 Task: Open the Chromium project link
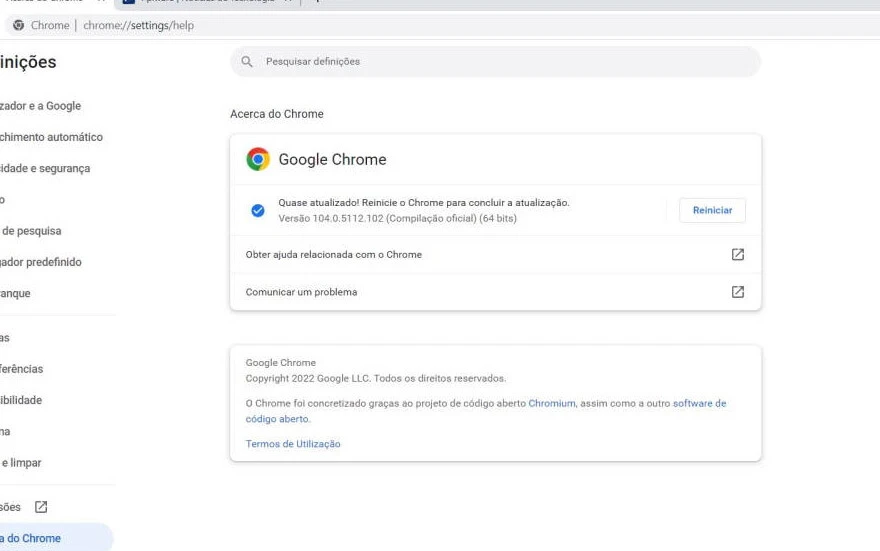tap(552, 403)
